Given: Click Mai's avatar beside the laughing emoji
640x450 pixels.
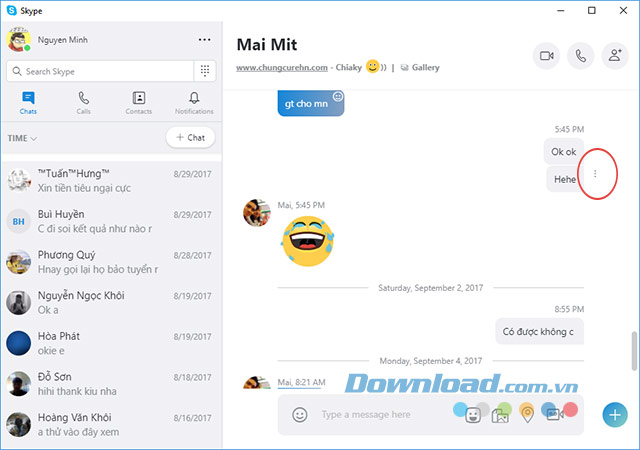Looking at the screenshot, I should pos(257,213).
